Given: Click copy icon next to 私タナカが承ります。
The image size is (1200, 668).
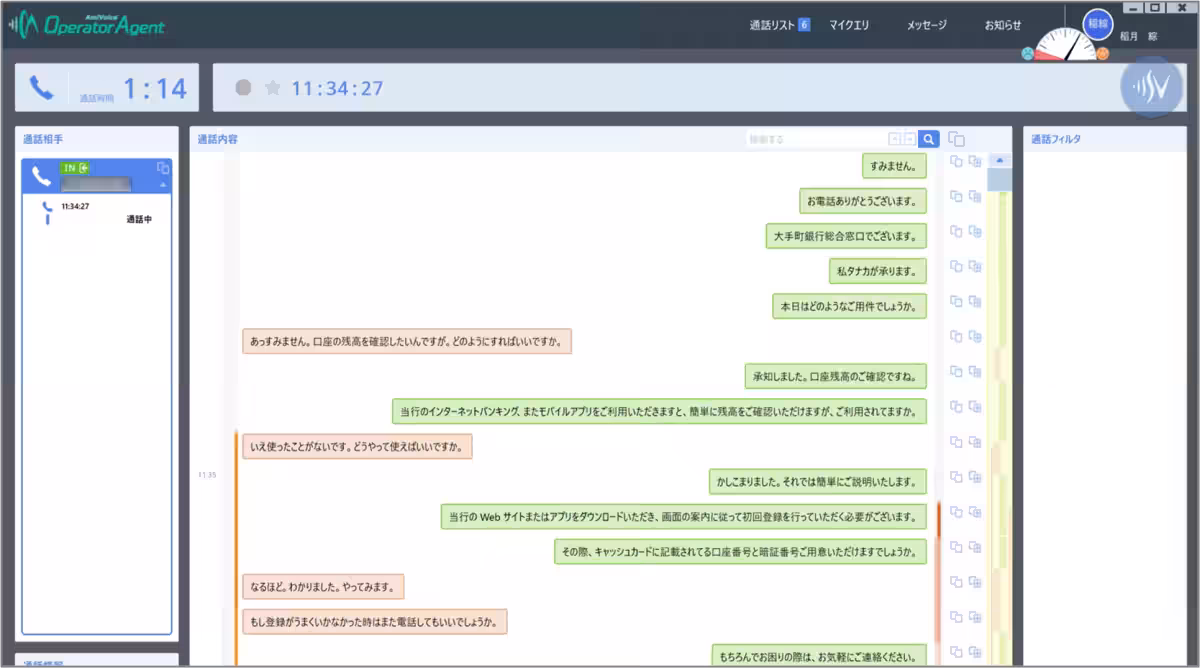Looking at the screenshot, I should (x=955, y=267).
